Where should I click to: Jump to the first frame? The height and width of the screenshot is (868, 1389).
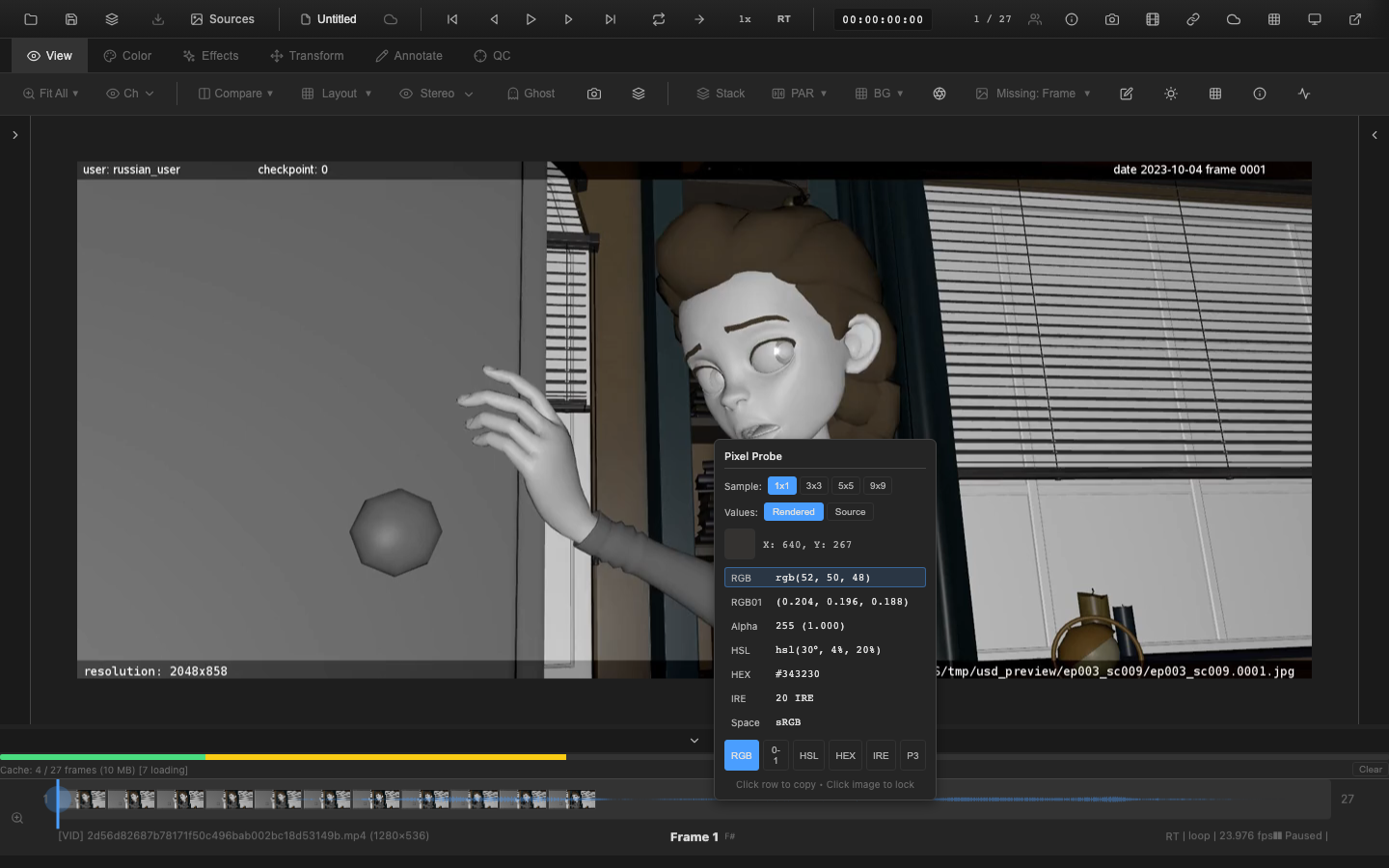(x=452, y=19)
